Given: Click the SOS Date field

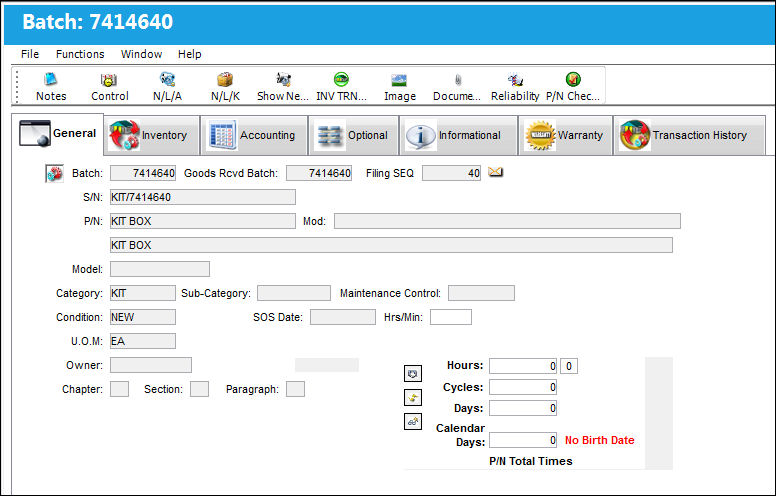Looking at the screenshot, I should tap(343, 317).
